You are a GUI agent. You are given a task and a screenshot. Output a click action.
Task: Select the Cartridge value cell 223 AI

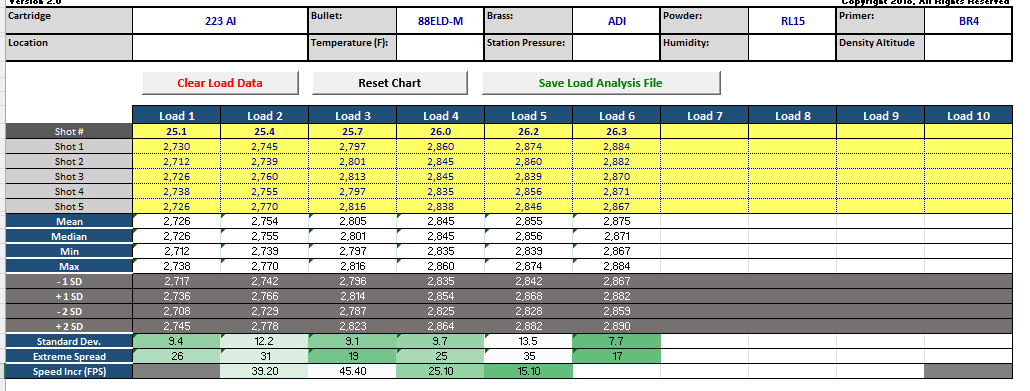click(220, 21)
